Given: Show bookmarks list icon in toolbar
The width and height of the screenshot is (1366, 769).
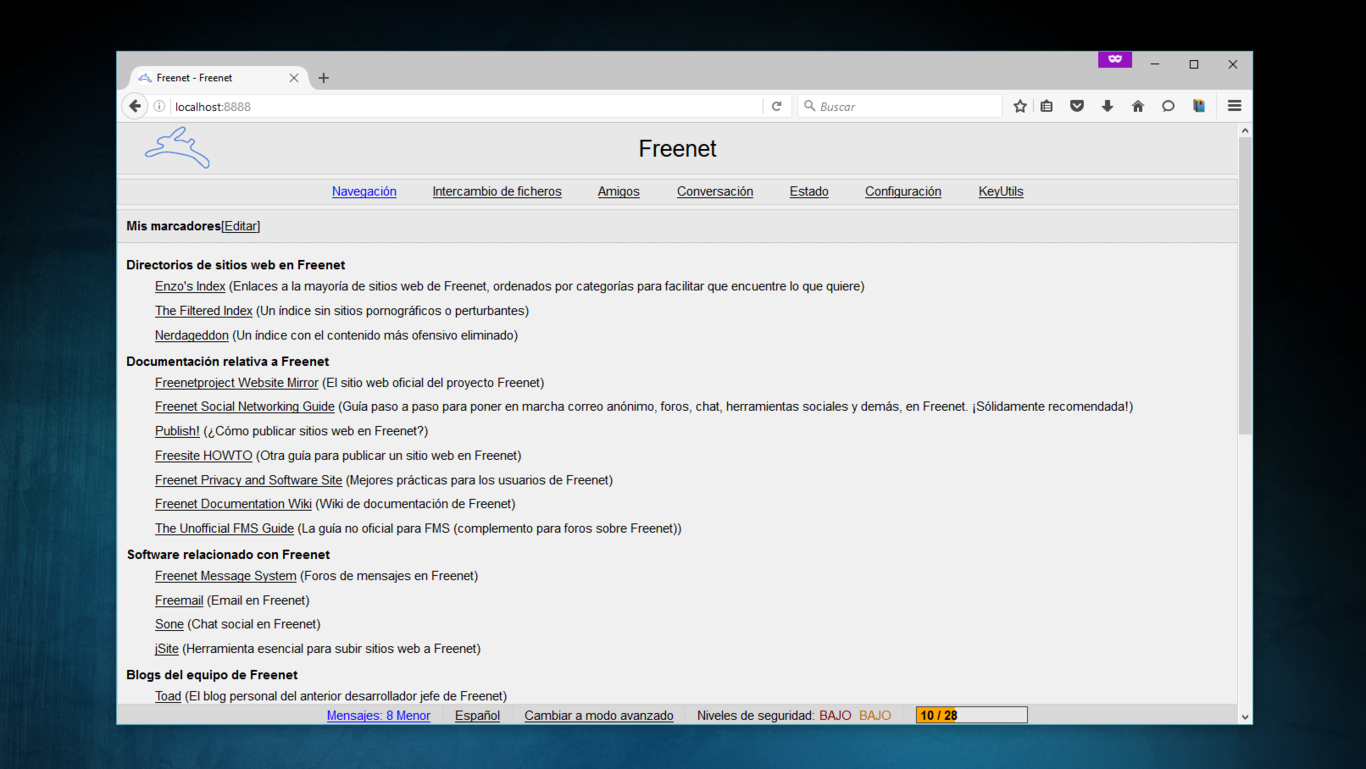Looking at the screenshot, I should point(1047,106).
